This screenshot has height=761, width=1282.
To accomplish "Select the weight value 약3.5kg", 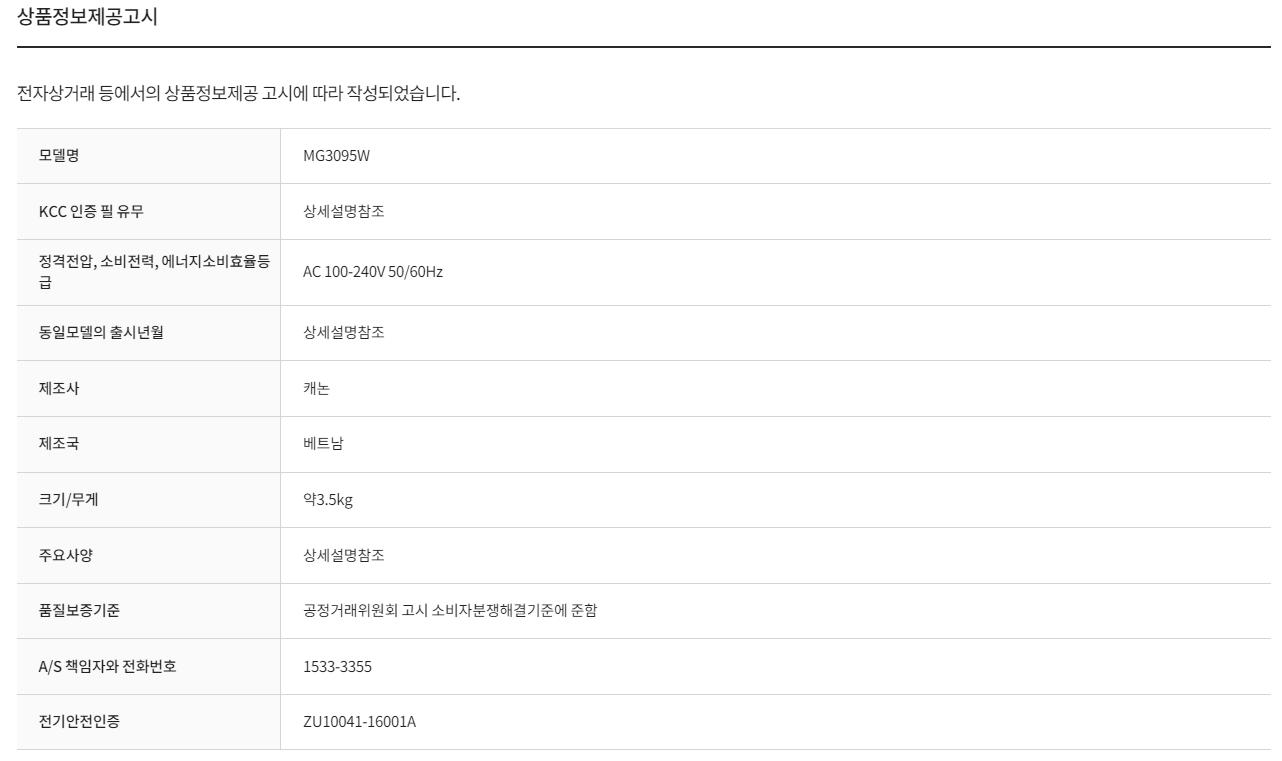I will [328, 500].
